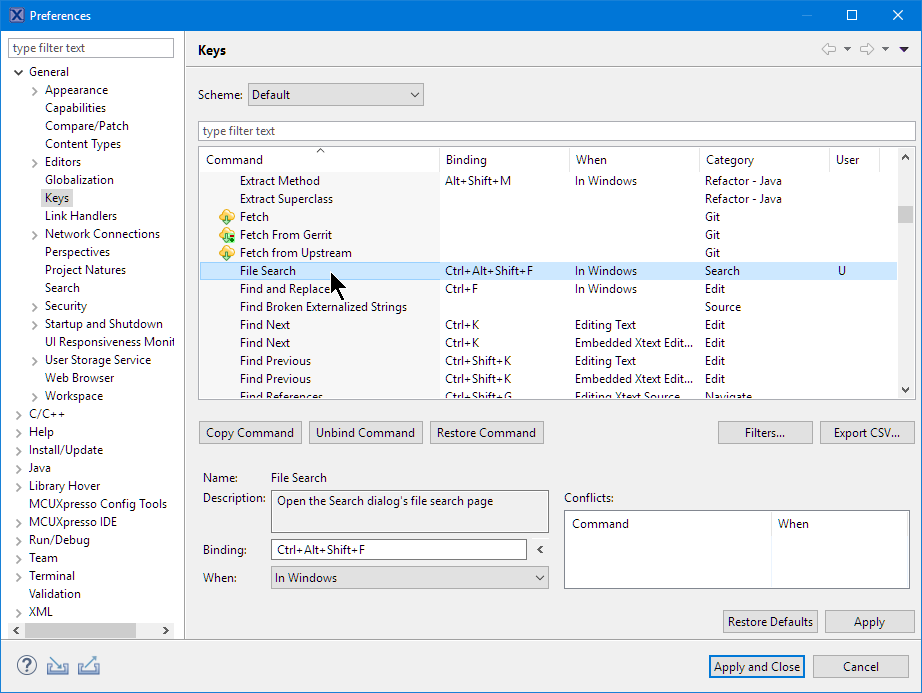The width and height of the screenshot is (922, 693).
Task: Click the table scroll down arrow
Action: [906, 390]
